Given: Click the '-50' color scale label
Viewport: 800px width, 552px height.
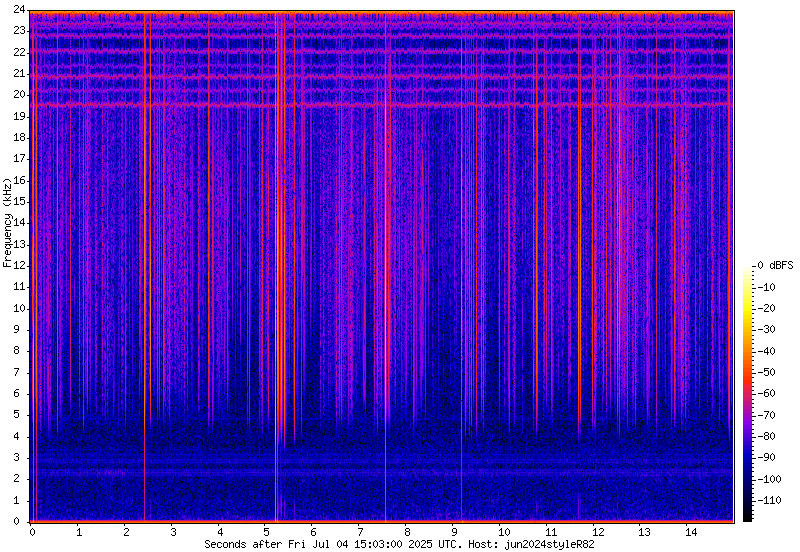Looking at the screenshot, I should pyautogui.click(x=765, y=372).
